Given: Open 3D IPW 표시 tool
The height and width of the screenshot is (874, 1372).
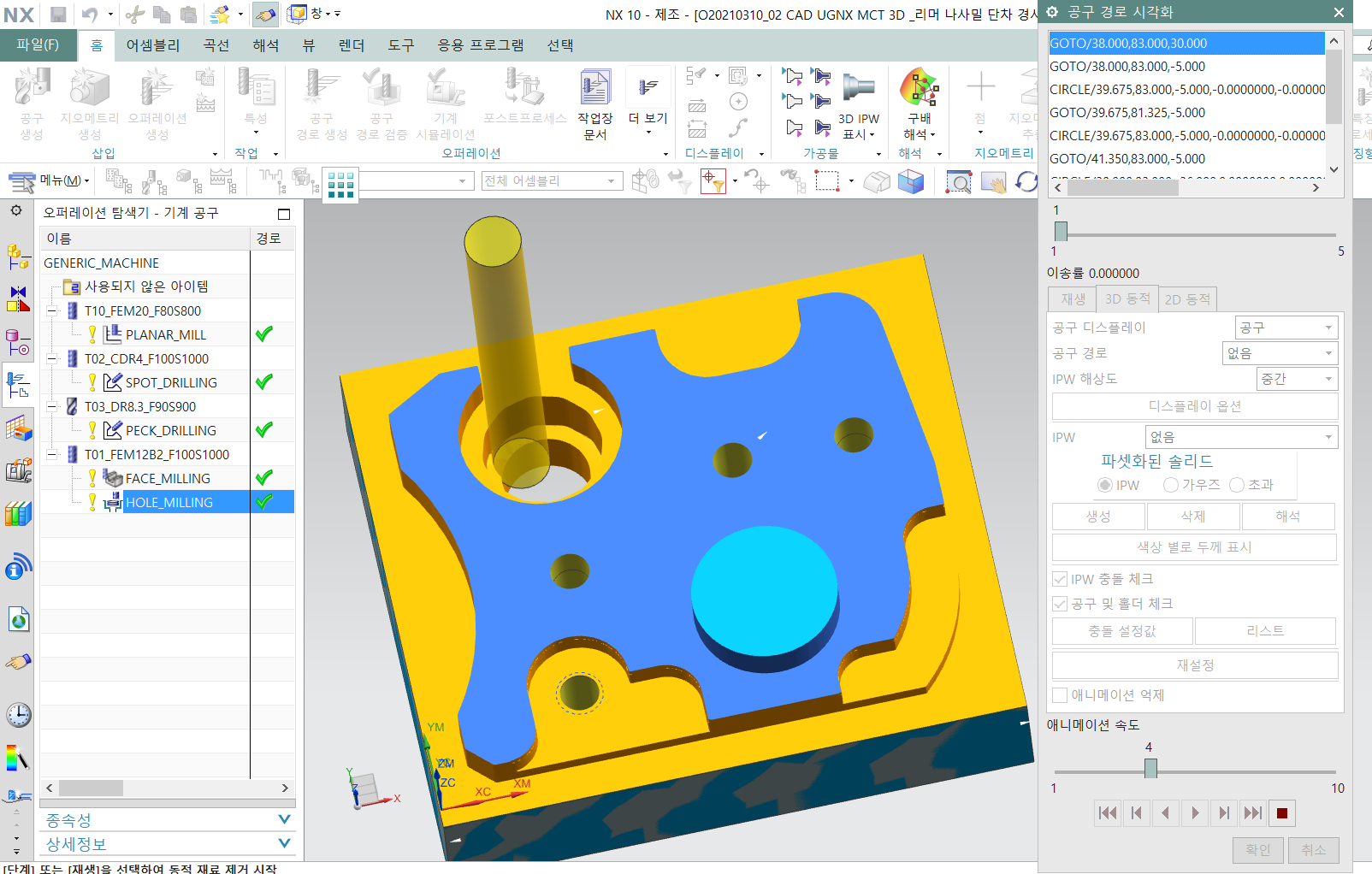Looking at the screenshot, I should (x=859, y=104).
